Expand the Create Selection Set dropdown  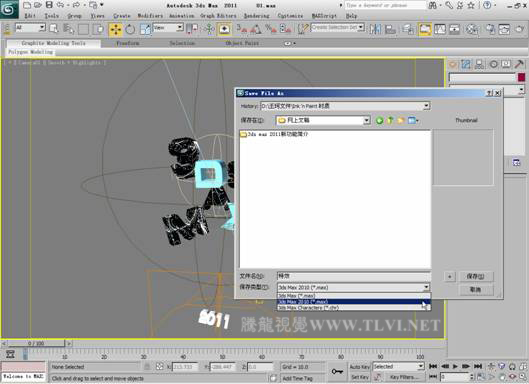pyautogui.click(x=361, y=27)
